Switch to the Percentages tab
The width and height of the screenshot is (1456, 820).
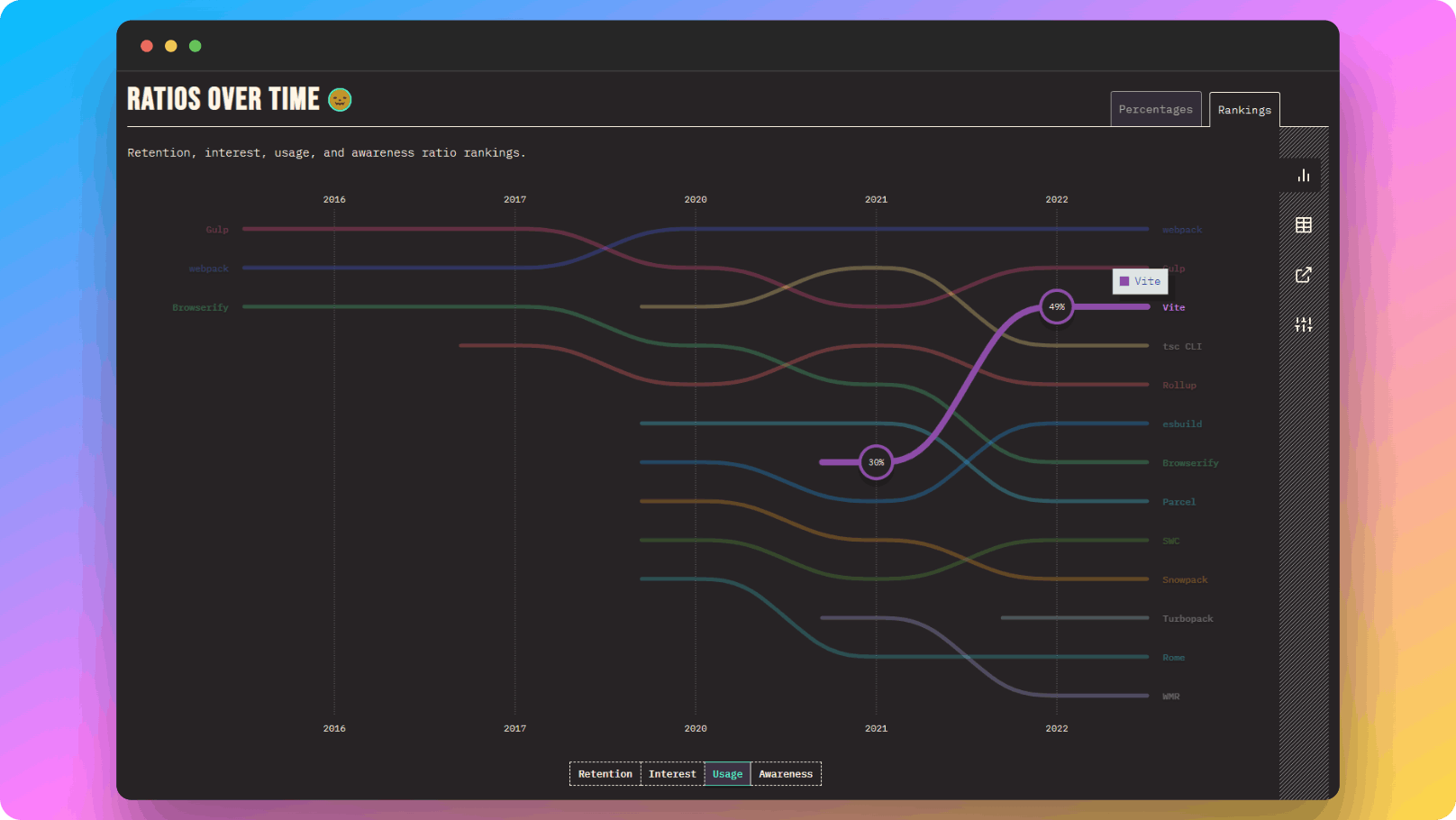point(1156,108)
